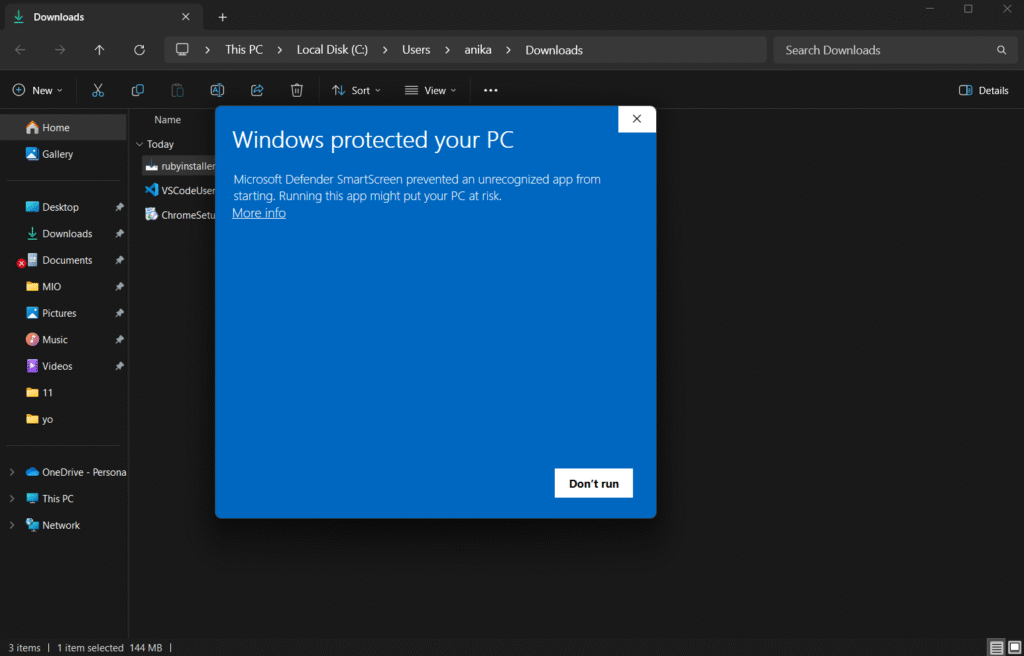Toggle the Details pane

point(983,90)
